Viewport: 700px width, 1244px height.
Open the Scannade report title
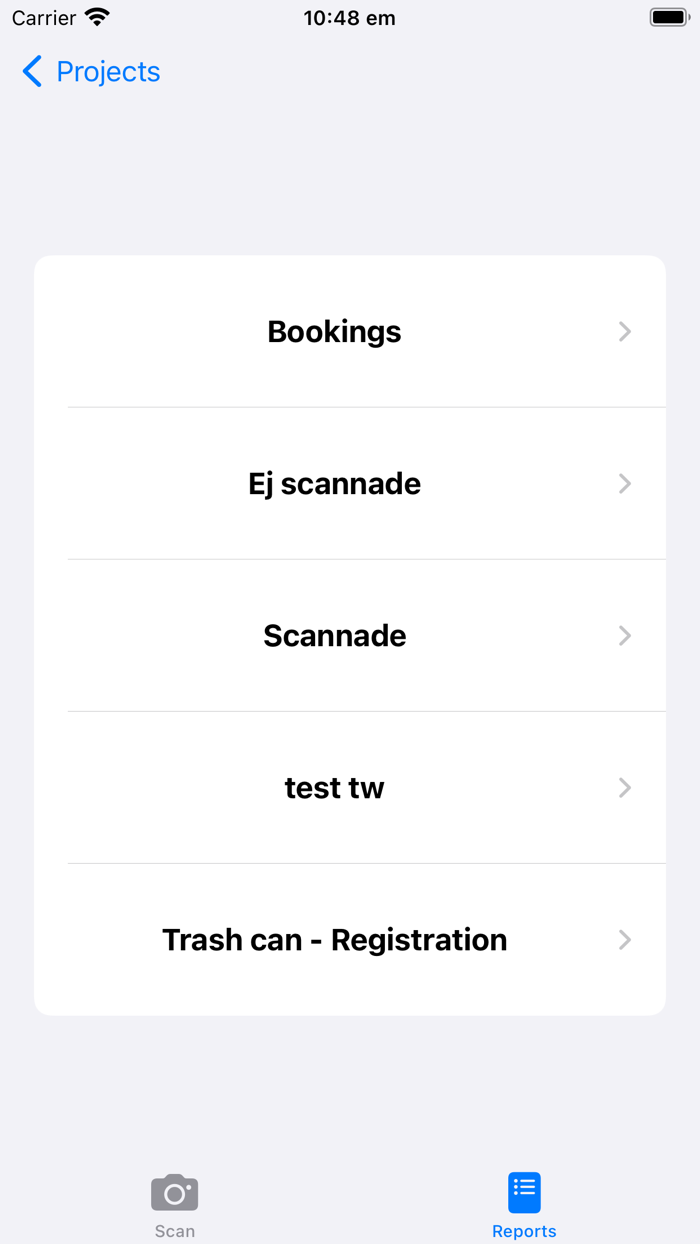[334, 635]
